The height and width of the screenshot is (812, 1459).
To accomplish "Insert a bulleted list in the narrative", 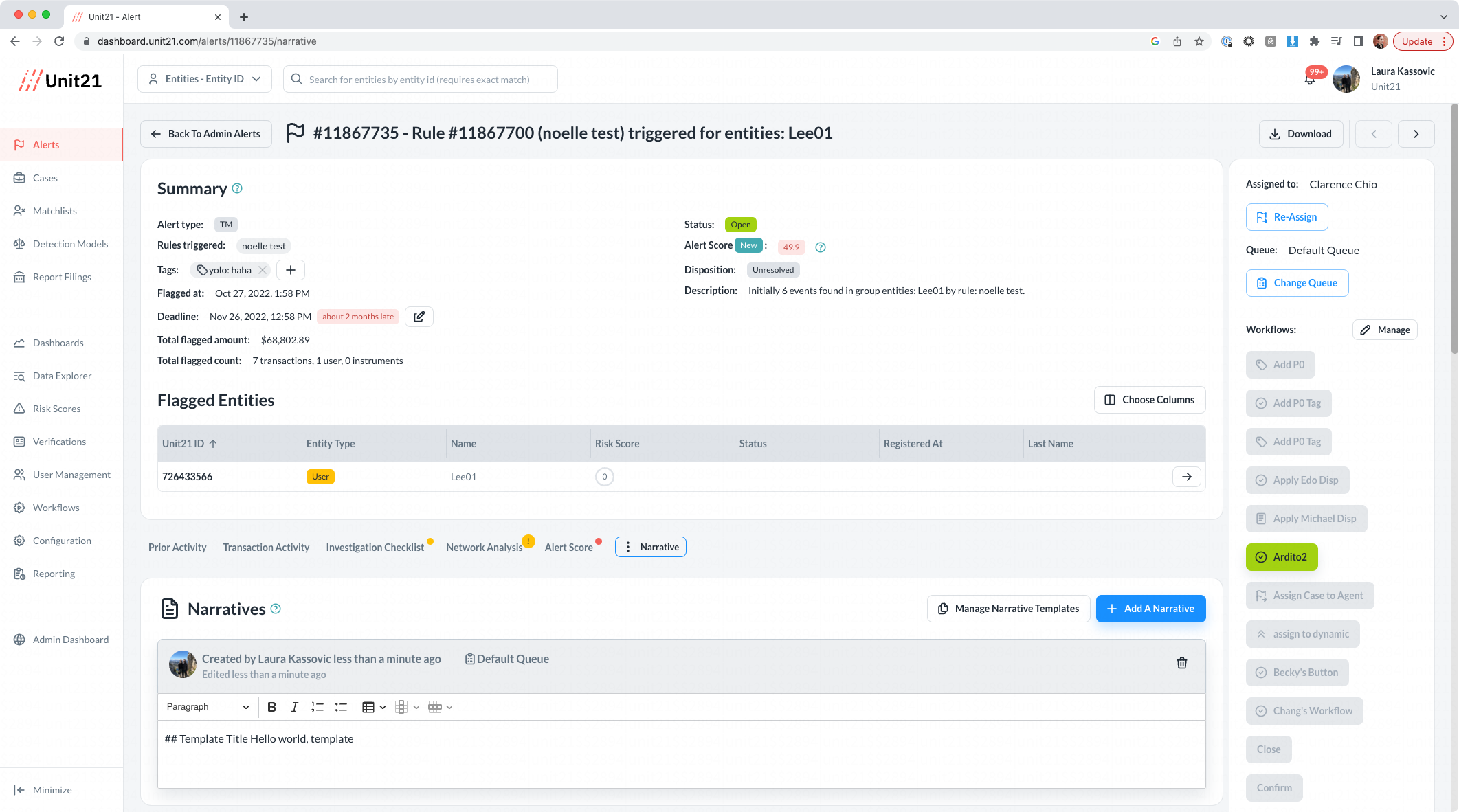I will (x=340, y=707).
